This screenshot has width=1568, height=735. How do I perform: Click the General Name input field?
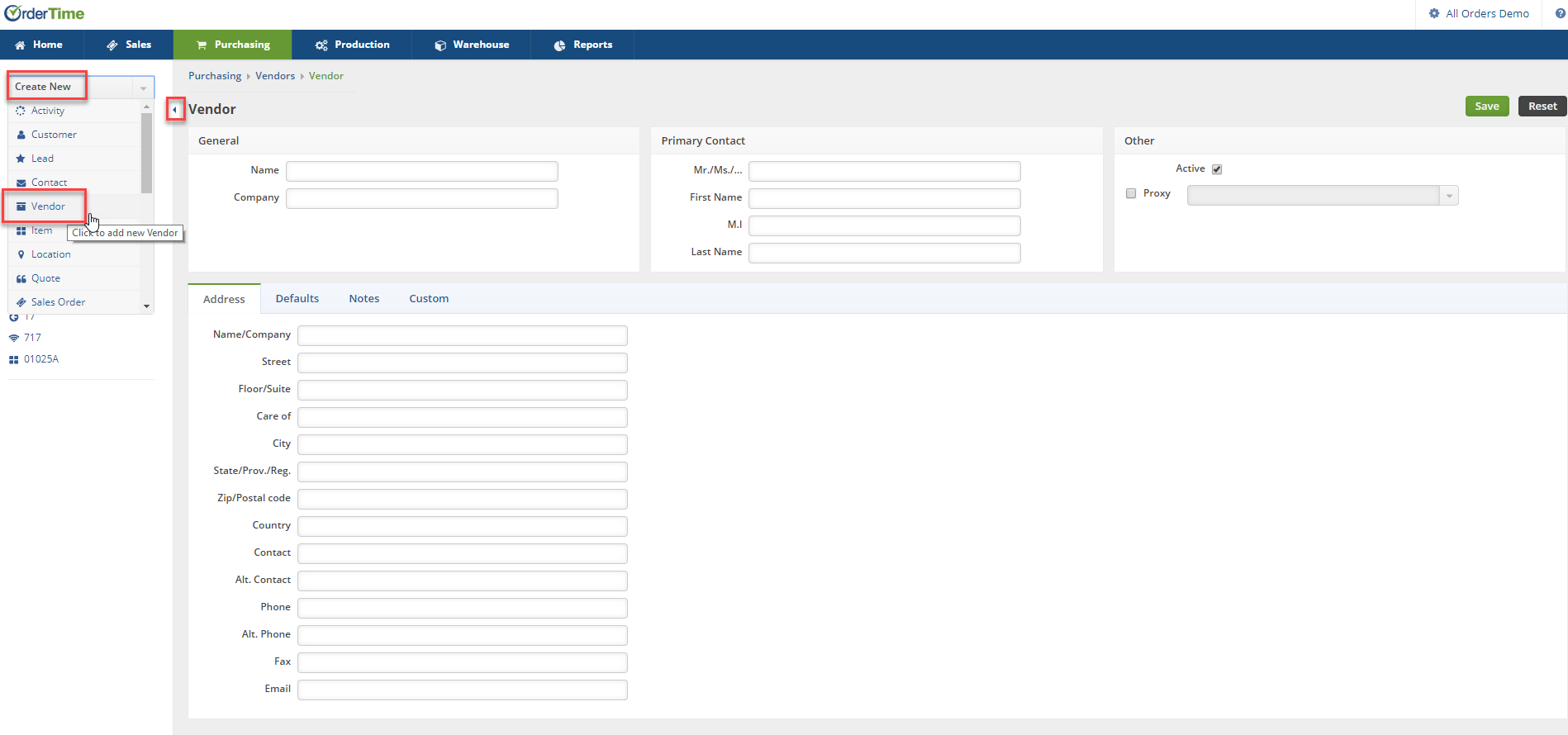click(x=422, y=171)
